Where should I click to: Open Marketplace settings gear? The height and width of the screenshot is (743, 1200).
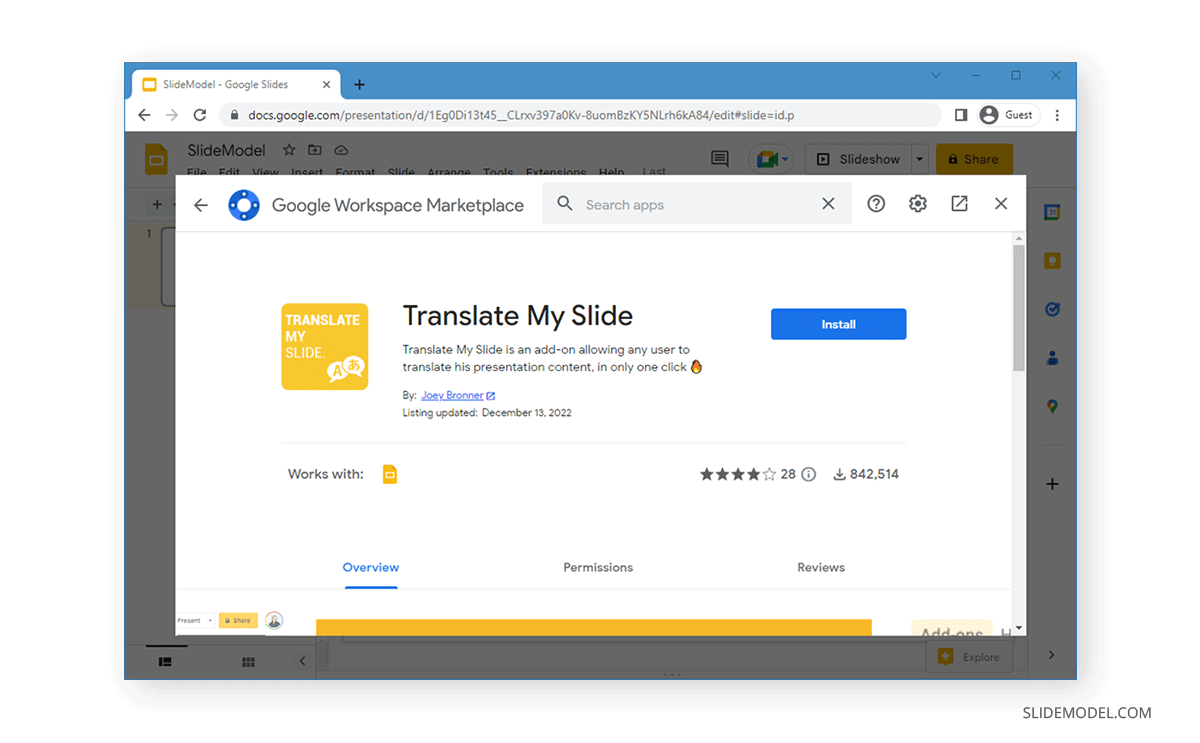click(x=918, y=204)
